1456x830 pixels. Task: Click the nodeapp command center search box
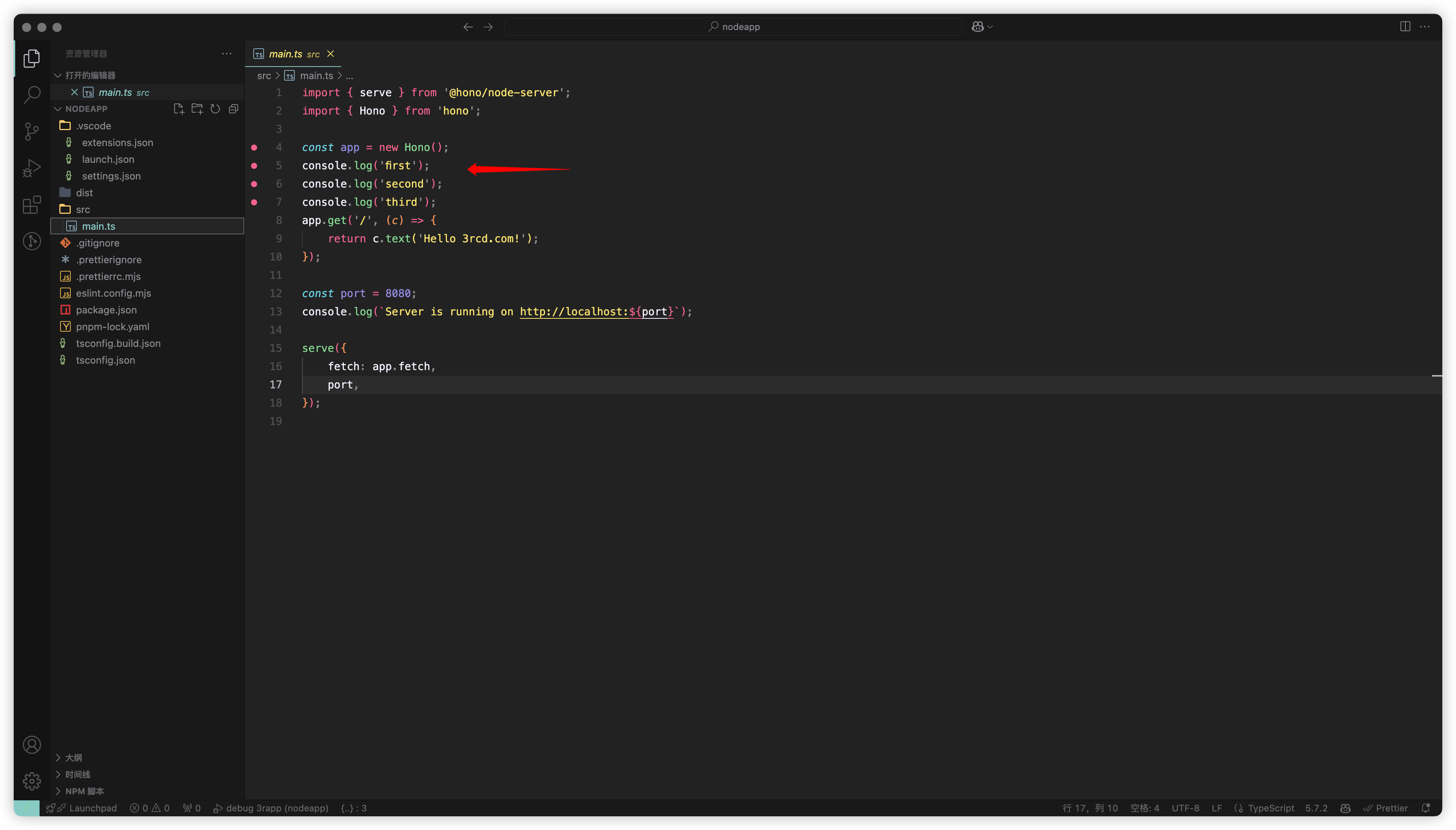(x=733, y=27)
